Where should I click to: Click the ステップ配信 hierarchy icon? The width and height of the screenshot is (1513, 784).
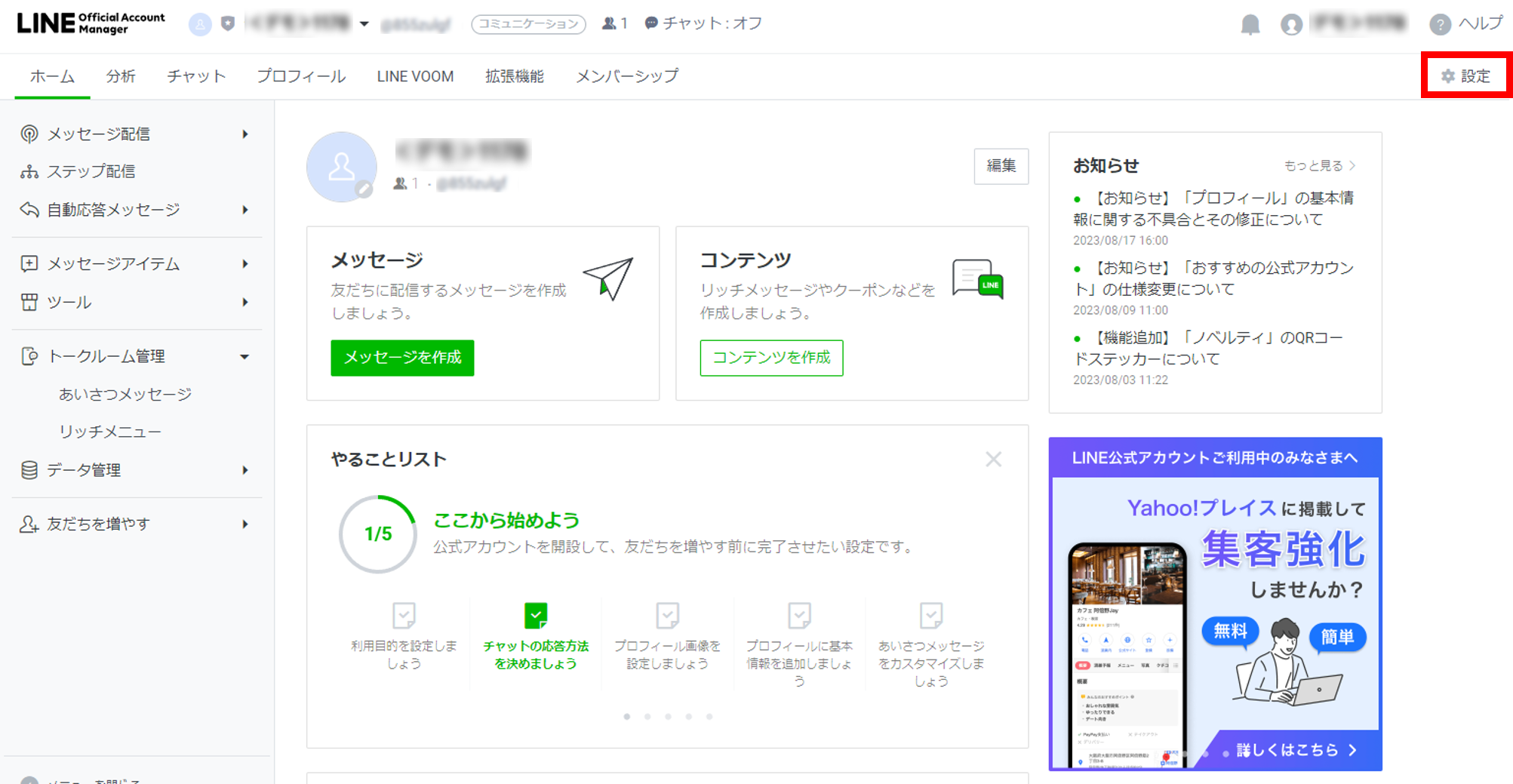tap(29, 172)
